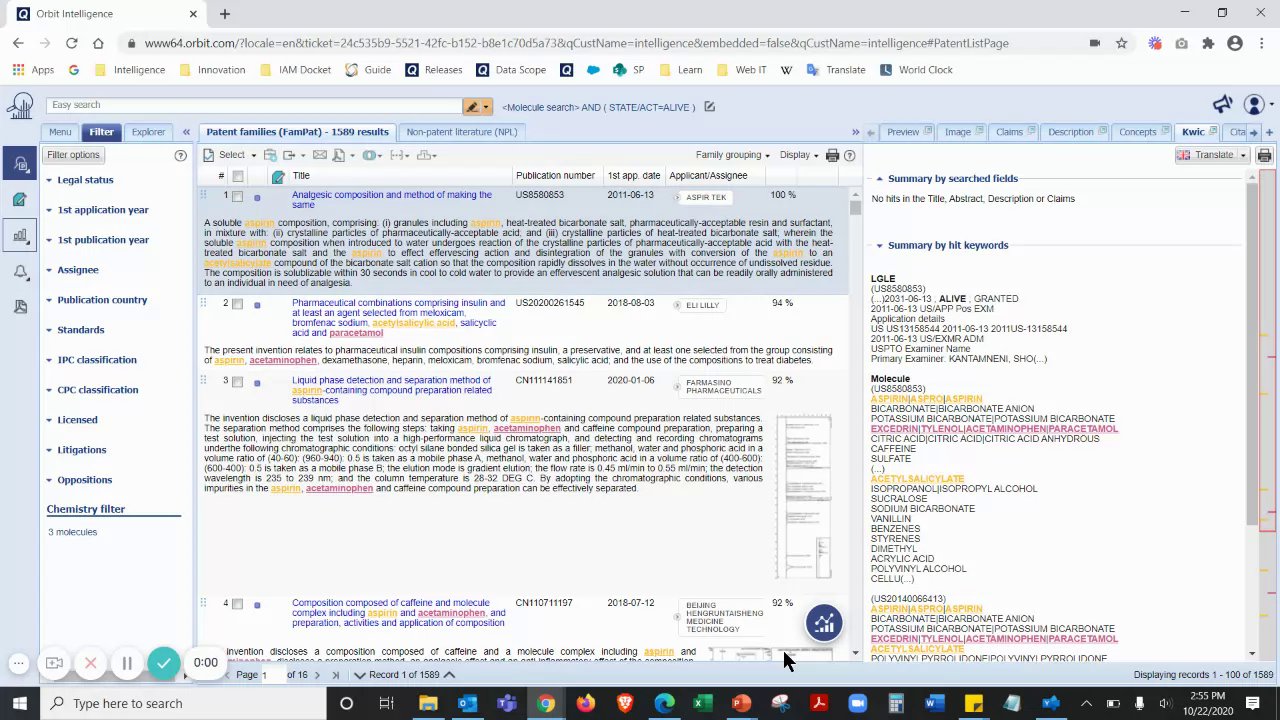The width and height of the screenshot is (1280, 720).
Task: Open results list help icon
Action: pyautogui.click(x=850, y=155)
